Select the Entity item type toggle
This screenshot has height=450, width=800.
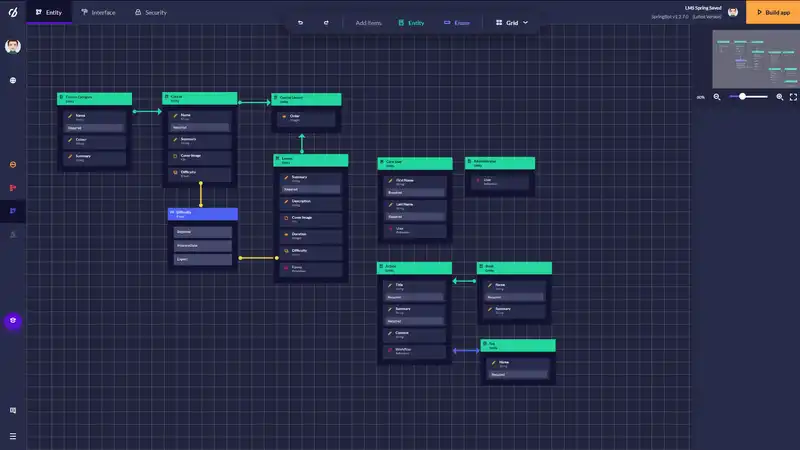tap(410, 22)
